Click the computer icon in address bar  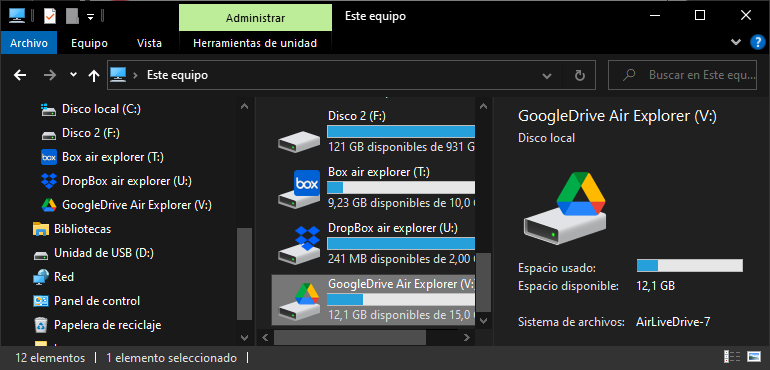118,75
